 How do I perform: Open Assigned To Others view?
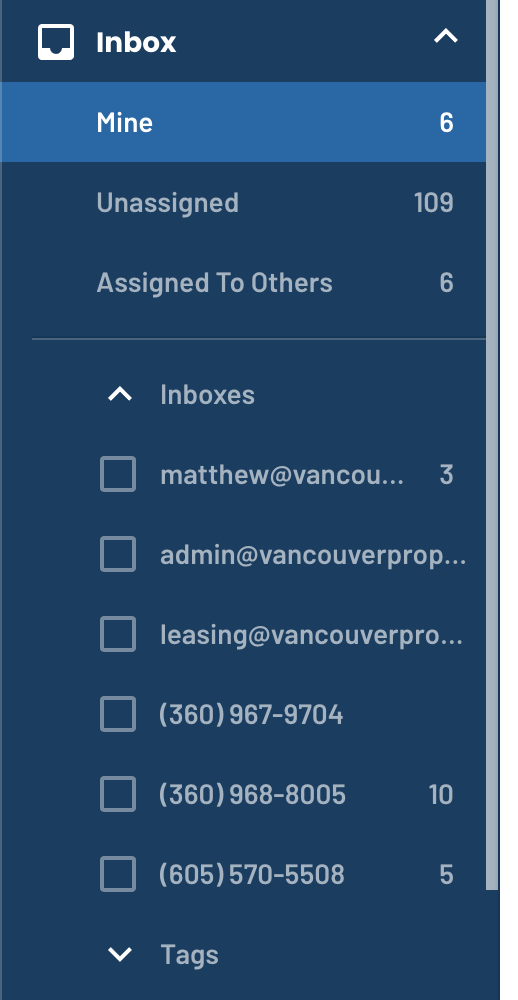pos(243,283)
